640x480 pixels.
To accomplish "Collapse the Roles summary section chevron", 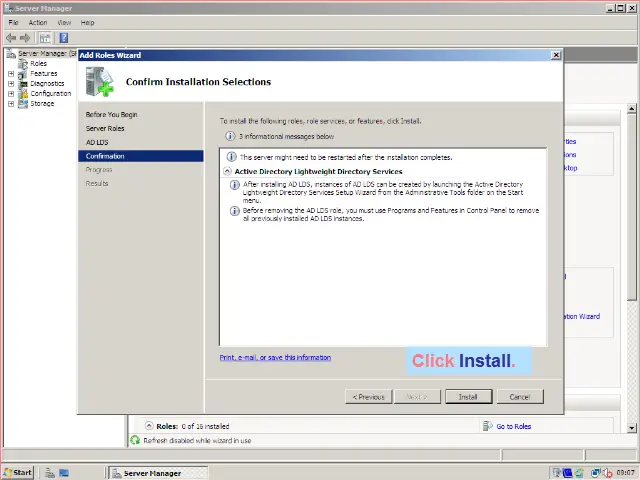I will [149, 426].
